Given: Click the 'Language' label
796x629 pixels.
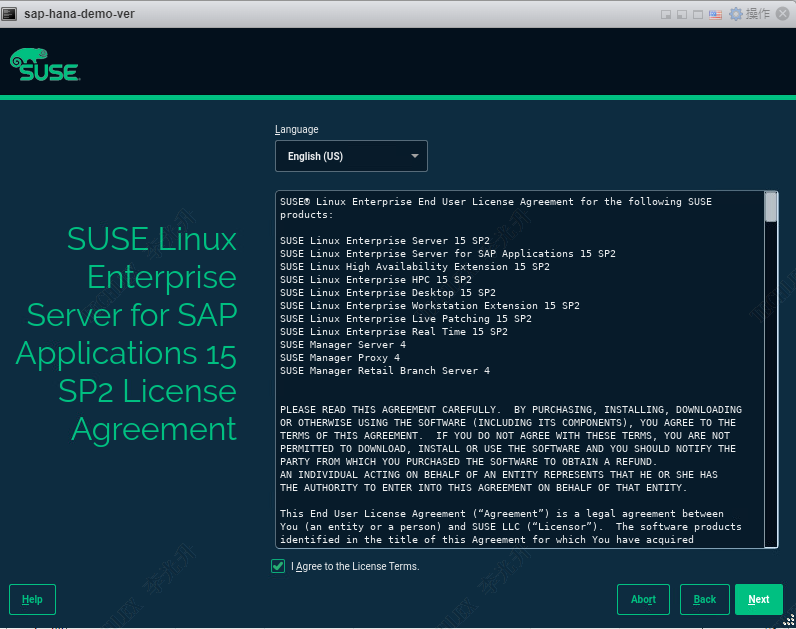Looking at the screenshot, I should click(296, 129).
